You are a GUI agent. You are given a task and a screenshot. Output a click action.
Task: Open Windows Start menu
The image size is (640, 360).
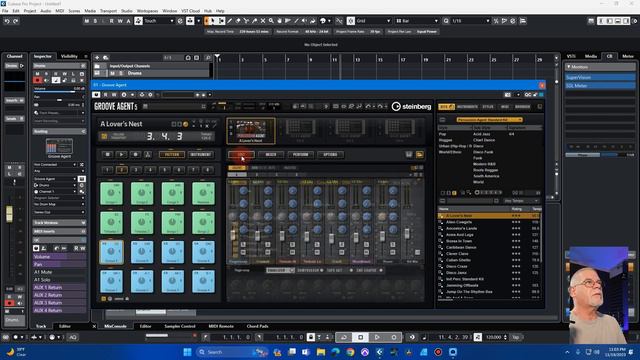coord(187,352)
